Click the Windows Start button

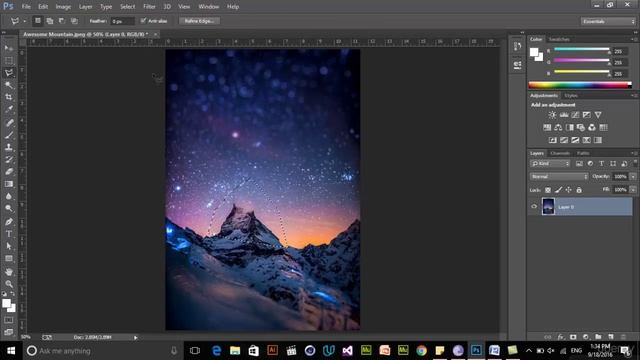tap(11, 351)
